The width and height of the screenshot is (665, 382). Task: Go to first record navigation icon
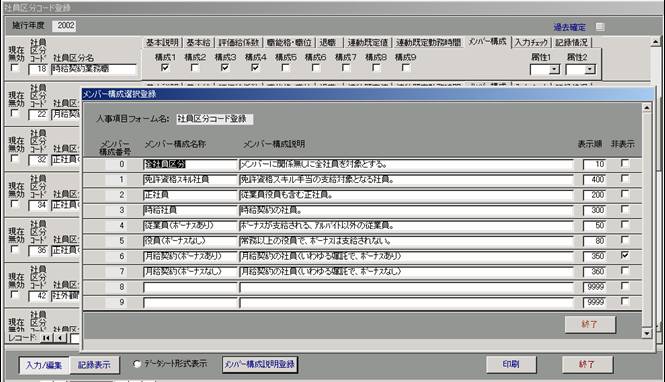[46, 338]
